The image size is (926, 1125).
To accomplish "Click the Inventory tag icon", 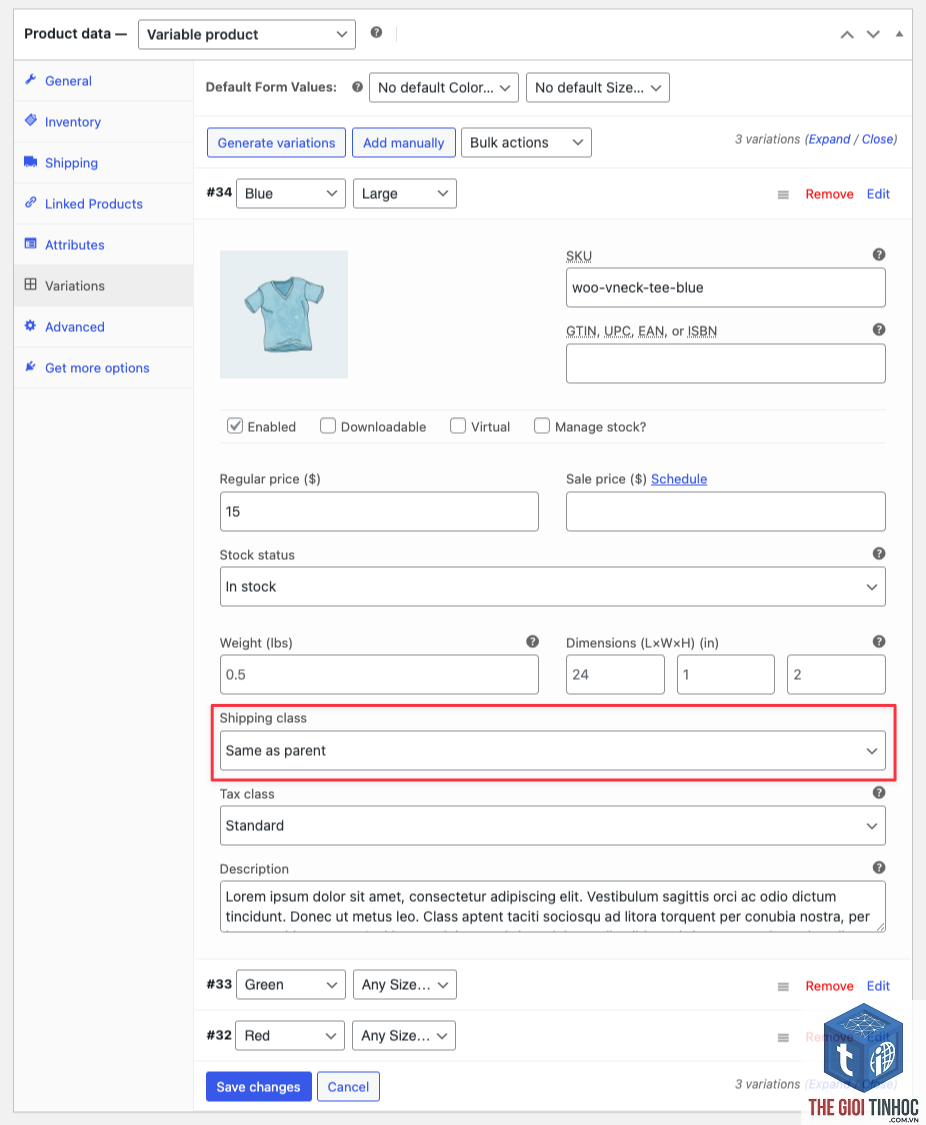I will [30, 120].
